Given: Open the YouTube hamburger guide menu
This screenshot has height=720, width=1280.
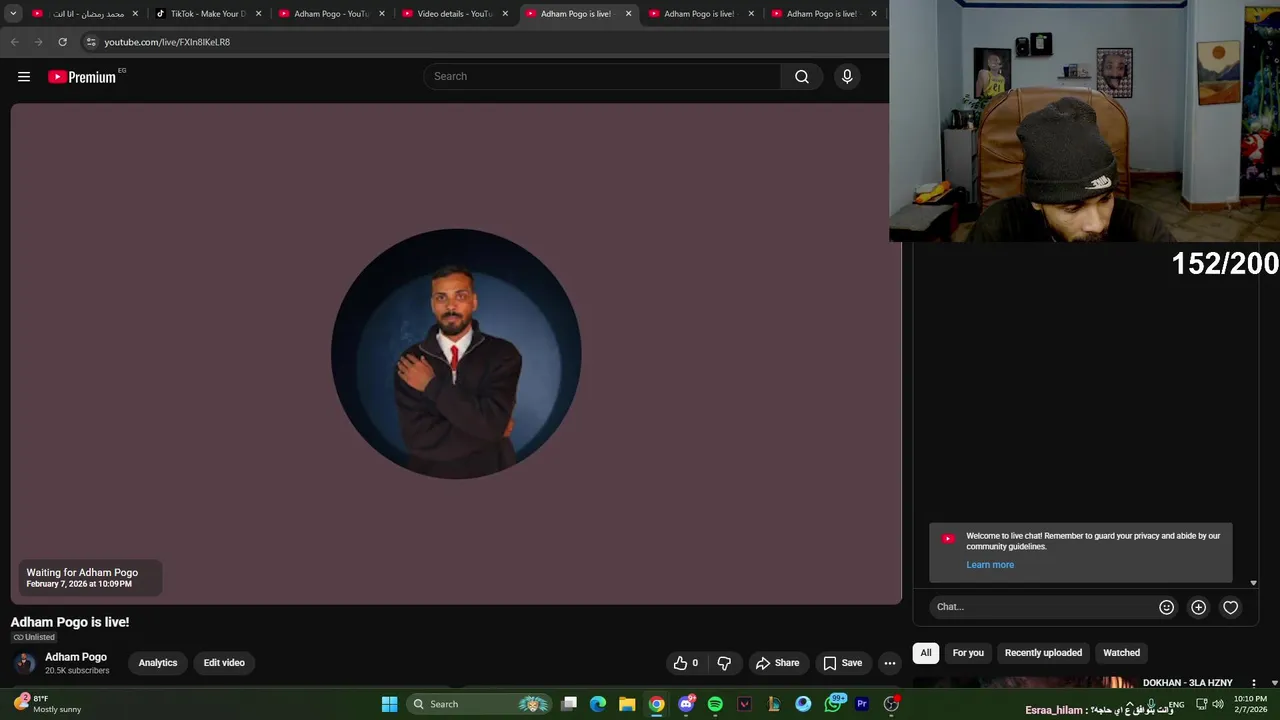Looking at the screenshot, I should [24, 77].
